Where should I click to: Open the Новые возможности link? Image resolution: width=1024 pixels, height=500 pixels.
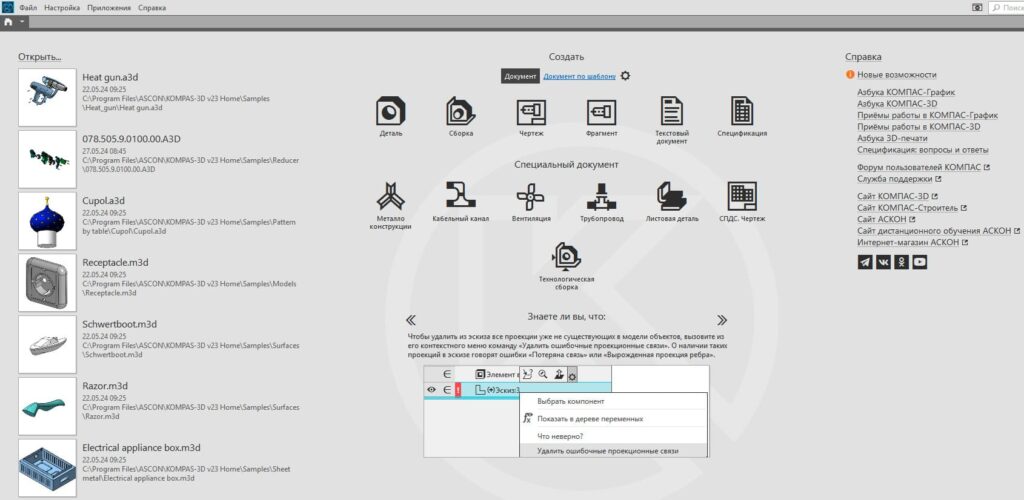897,75
